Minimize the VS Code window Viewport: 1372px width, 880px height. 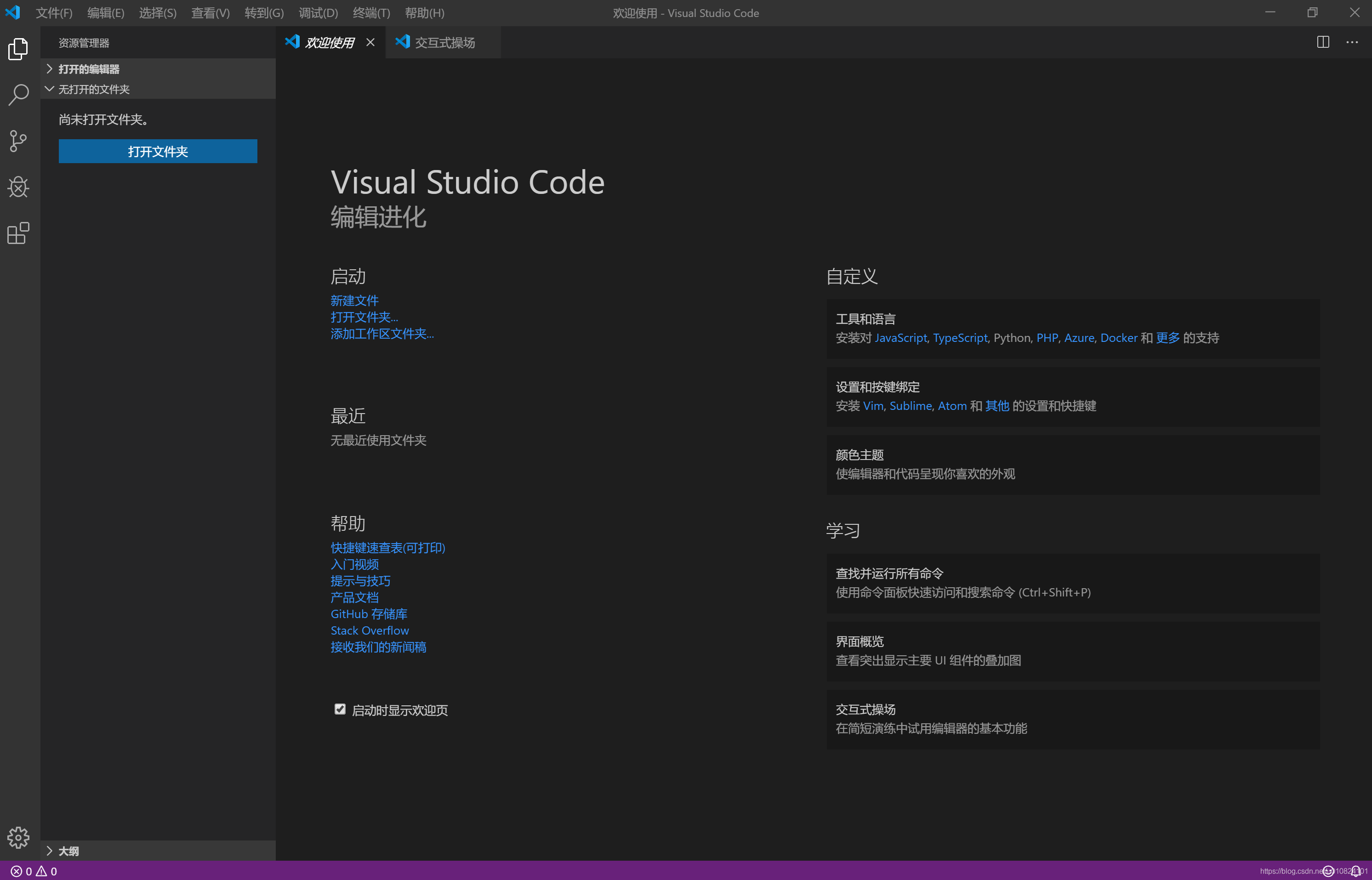click(x=1270, y=12)
